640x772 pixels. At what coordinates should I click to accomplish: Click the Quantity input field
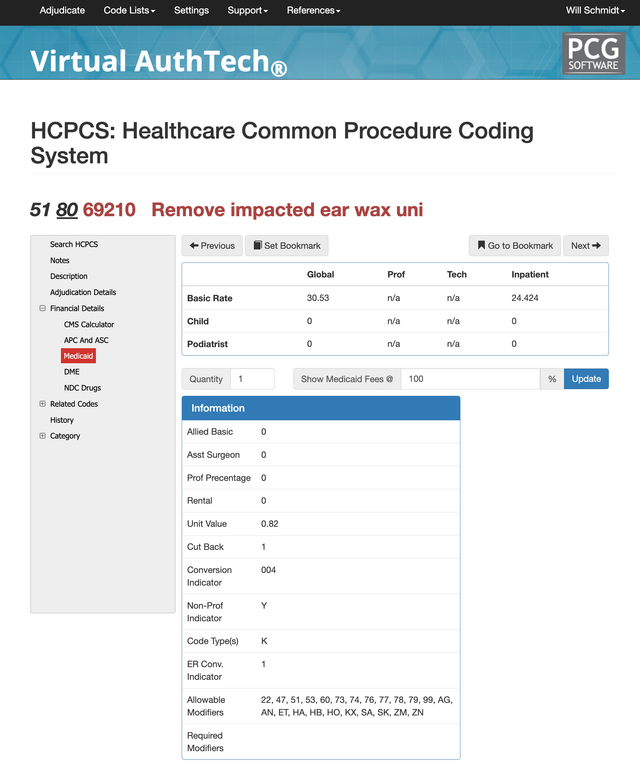coord(253,379)
